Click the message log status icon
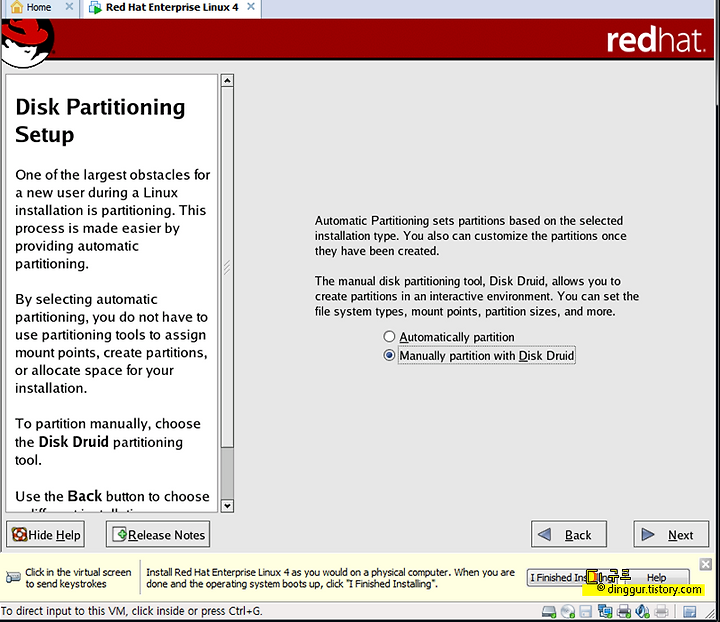 [690, 612]
